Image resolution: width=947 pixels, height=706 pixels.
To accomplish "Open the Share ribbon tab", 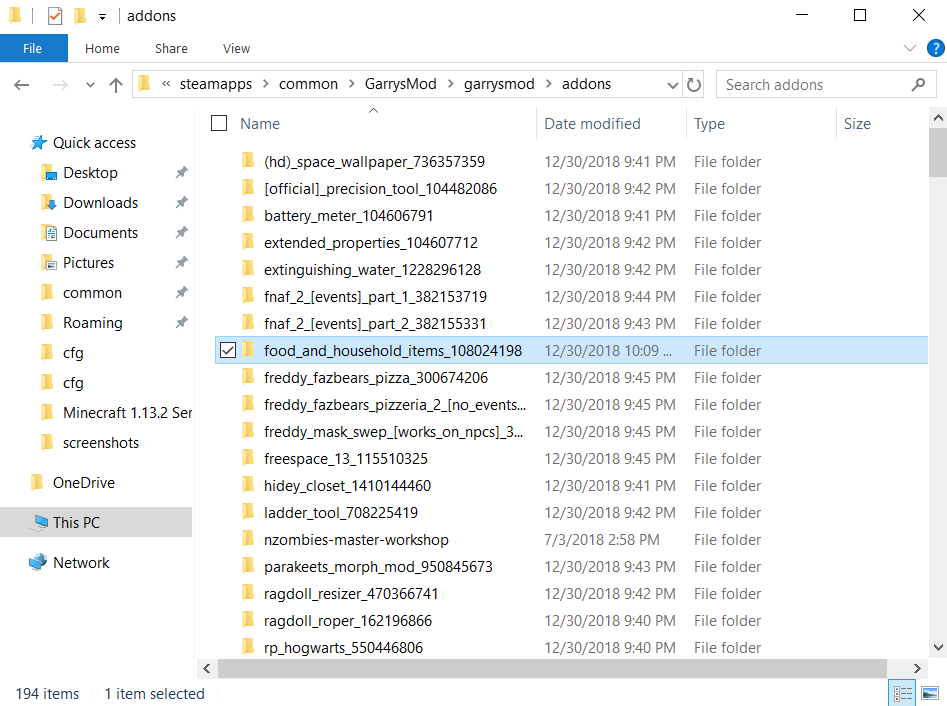I will 171,48.
